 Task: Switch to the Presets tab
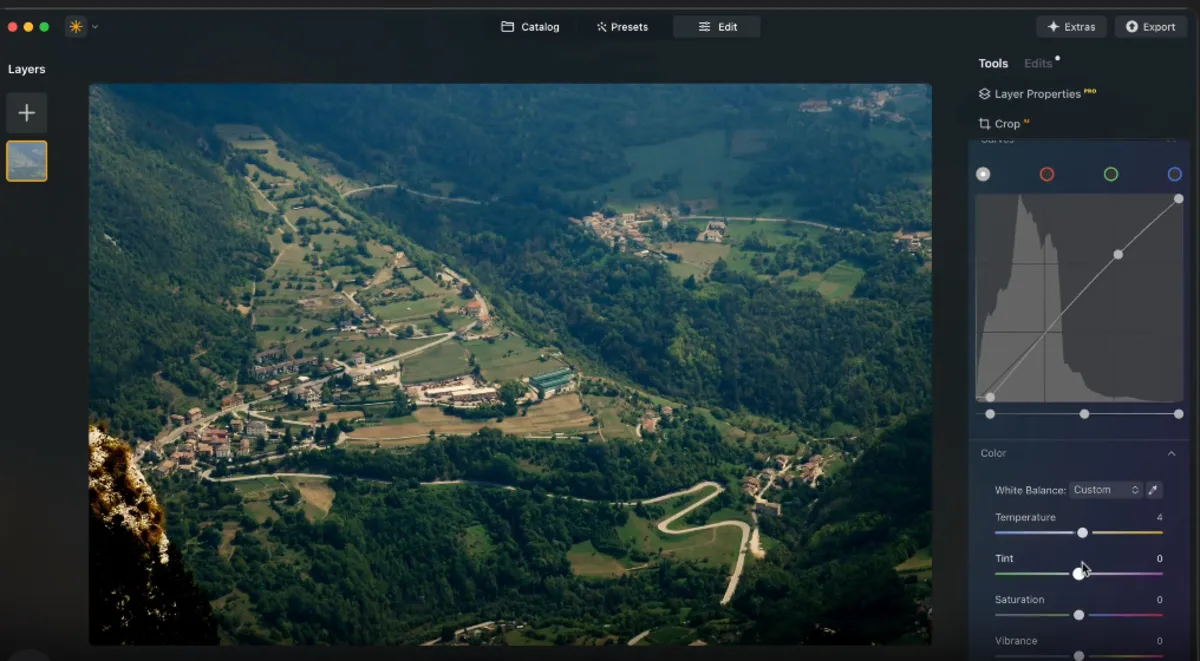point(622,26)
